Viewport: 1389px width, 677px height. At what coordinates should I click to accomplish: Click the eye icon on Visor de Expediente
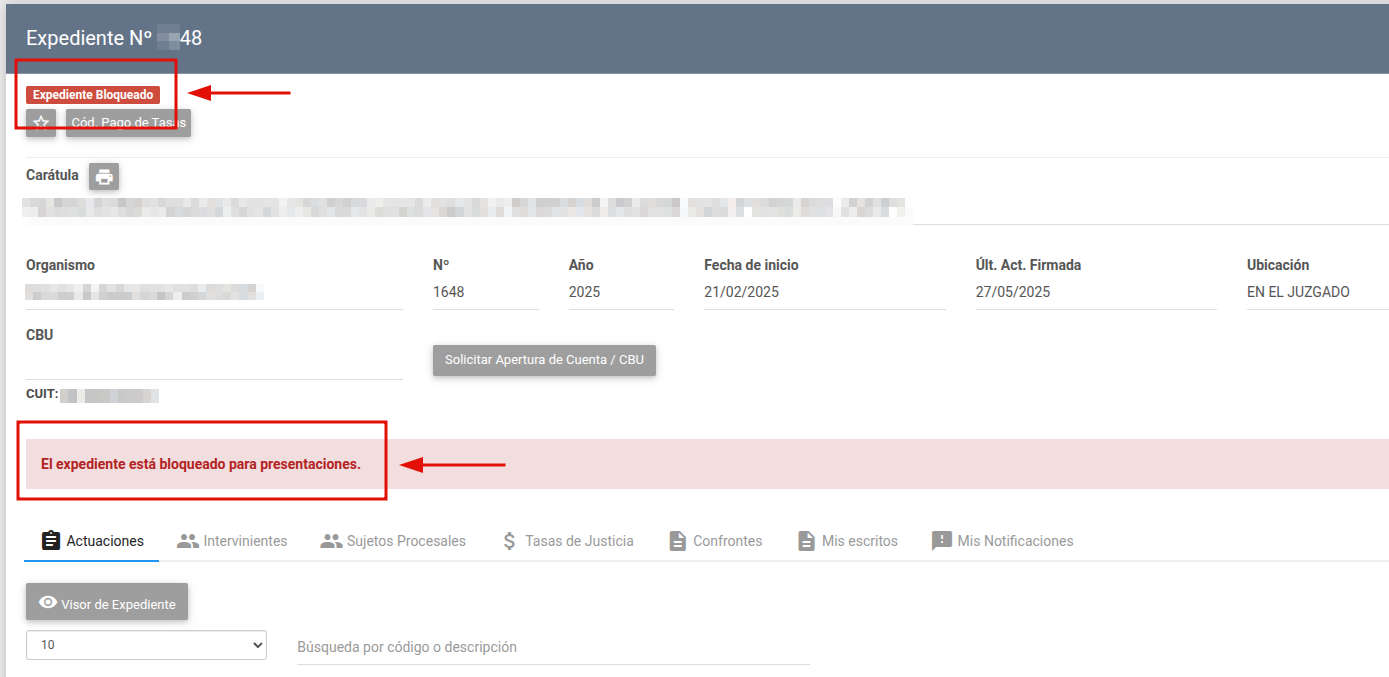[x=47, y=603]
